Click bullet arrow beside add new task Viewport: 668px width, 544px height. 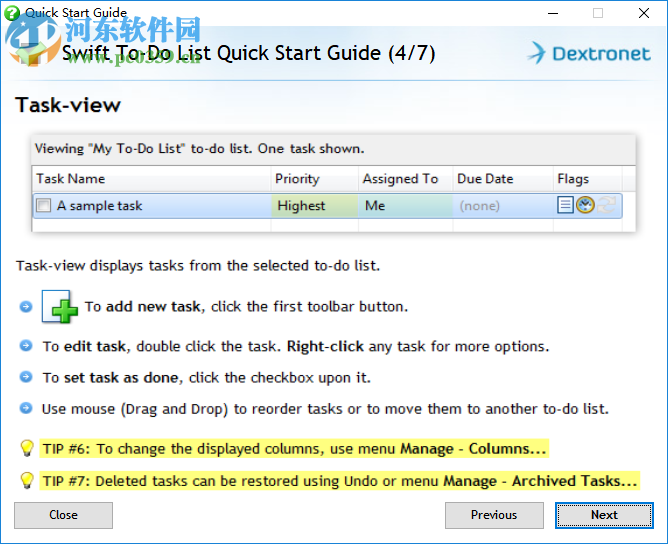click(x=26, y=306)
